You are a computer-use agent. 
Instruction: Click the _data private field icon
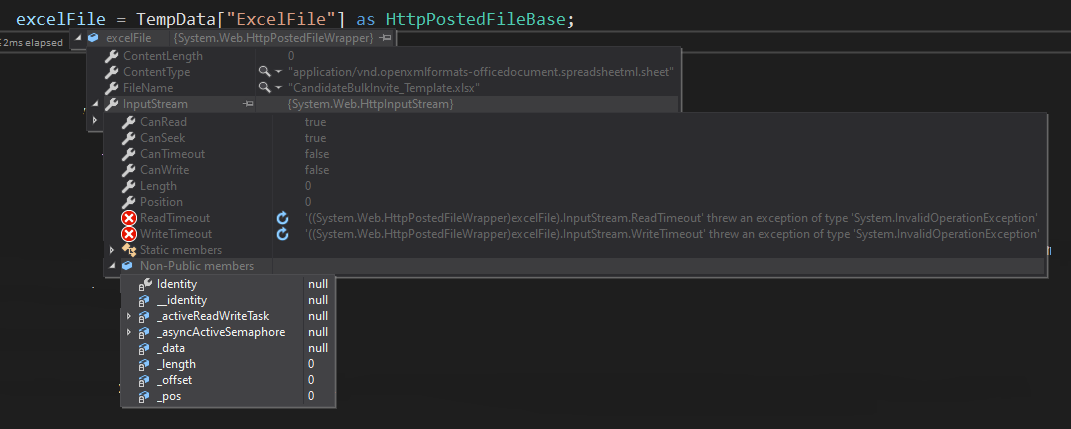144,348
